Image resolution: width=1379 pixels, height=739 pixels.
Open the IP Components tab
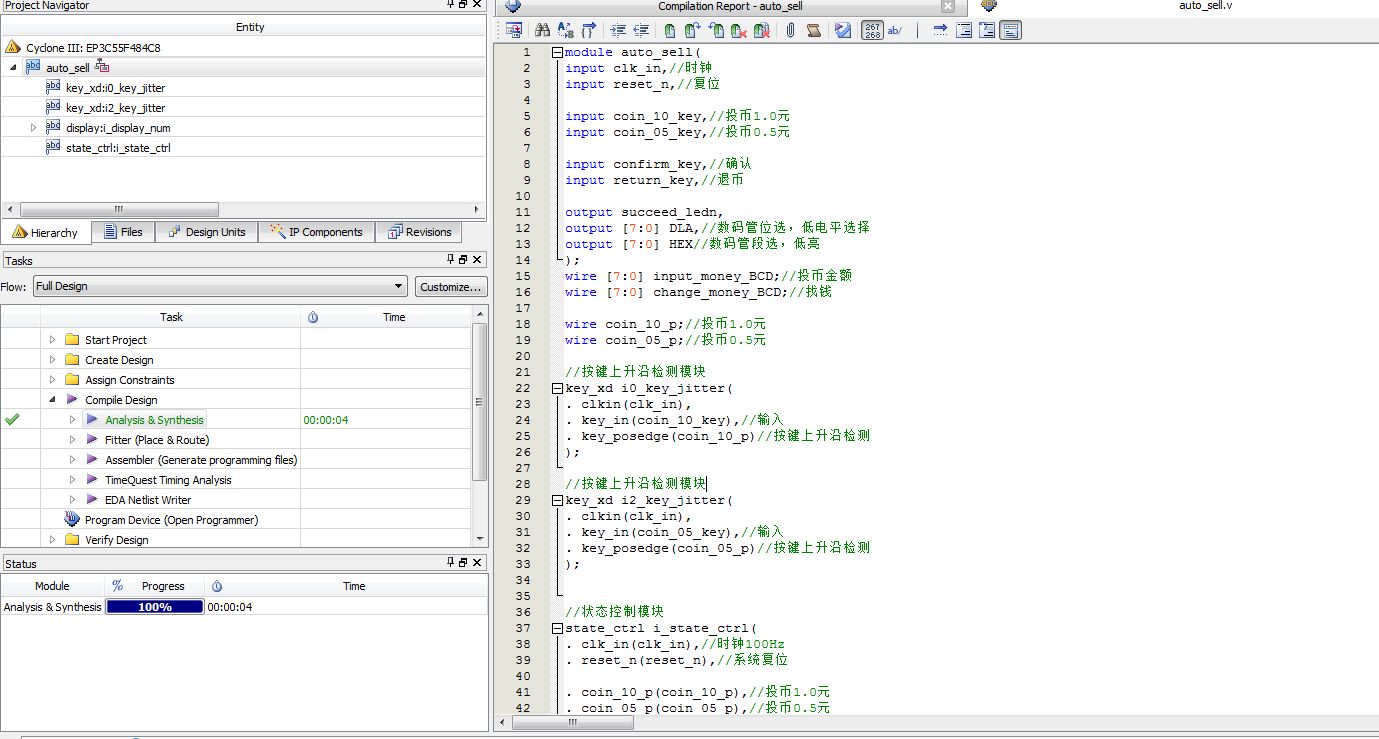click(x=317, y=232)
